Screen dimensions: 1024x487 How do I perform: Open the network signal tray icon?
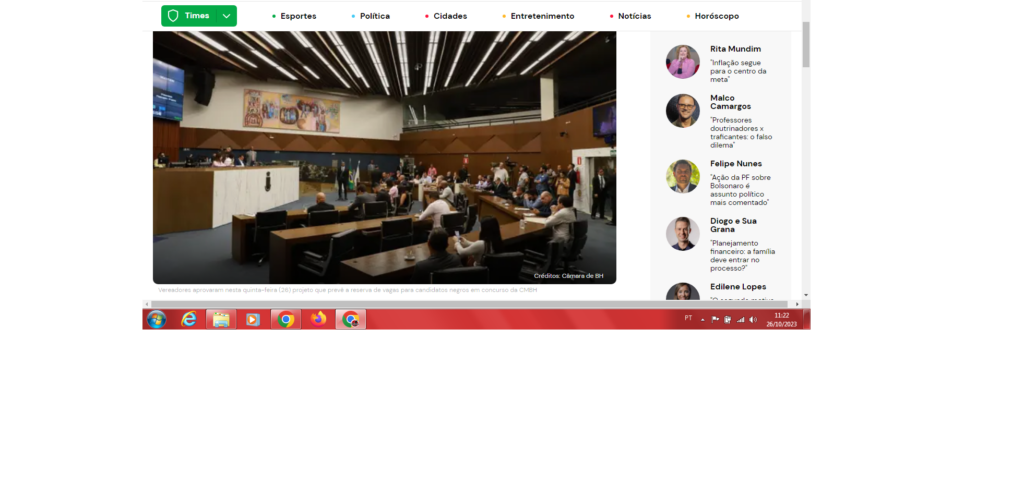[741, 319]
